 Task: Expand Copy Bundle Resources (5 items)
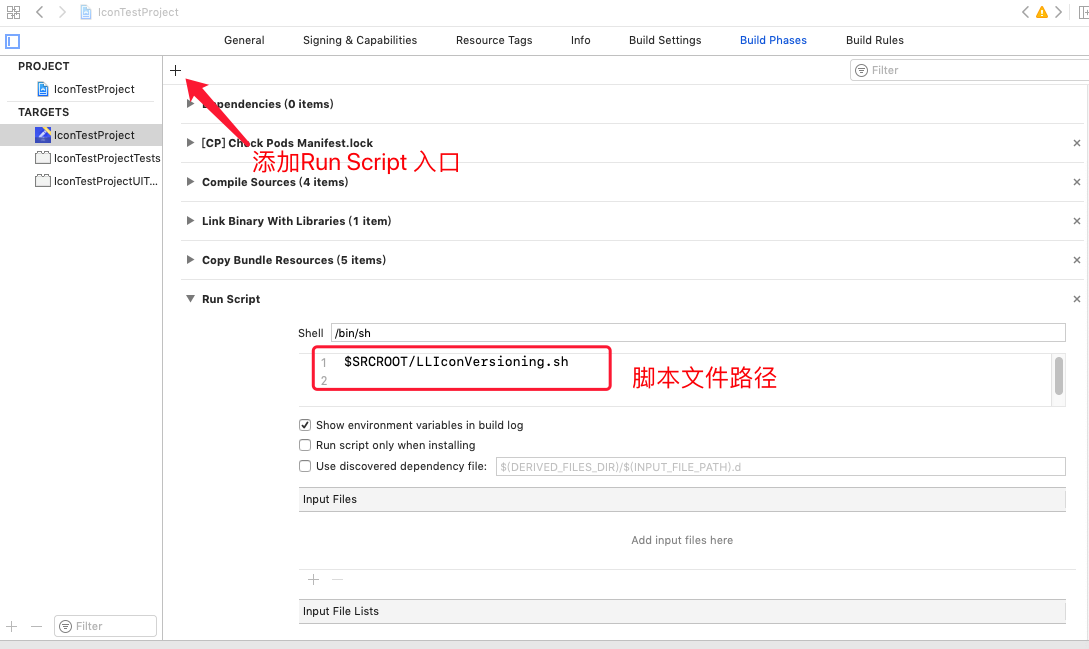[190, 259]
